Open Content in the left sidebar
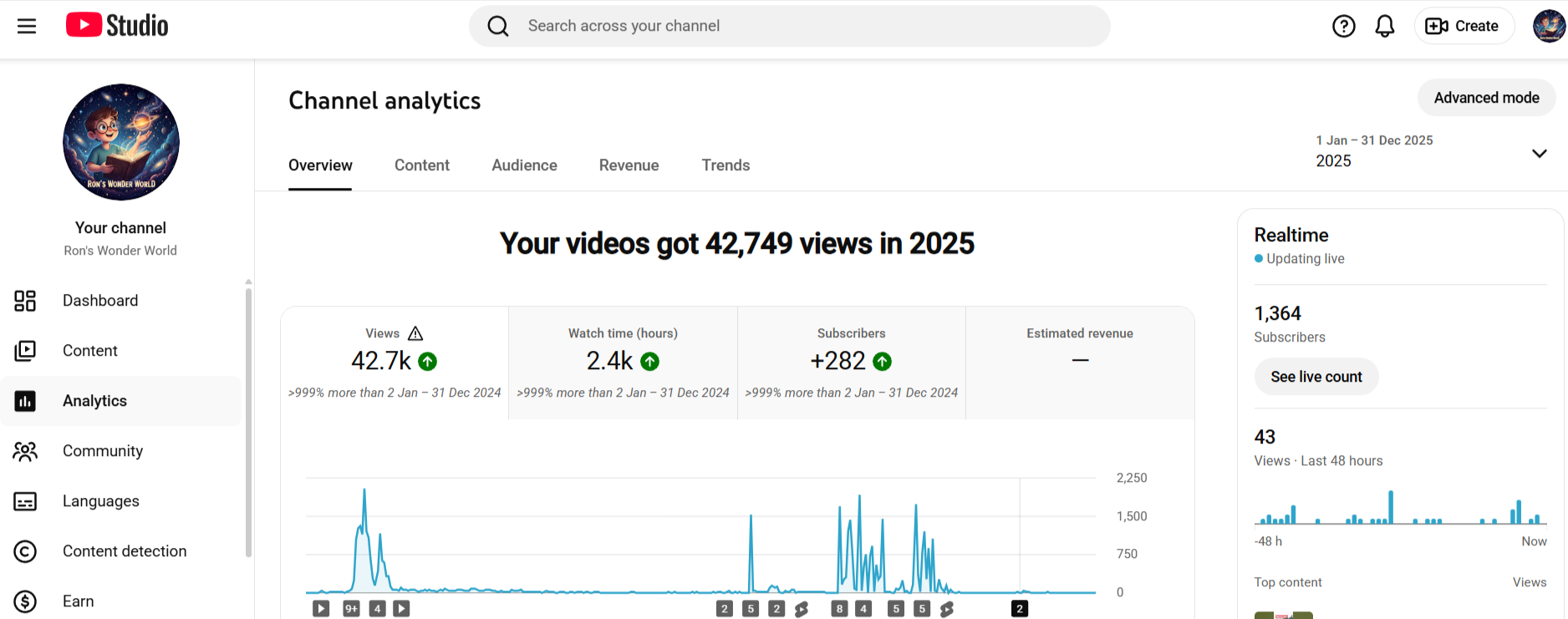Screen dimensions: 1568x619 point(121,351)
